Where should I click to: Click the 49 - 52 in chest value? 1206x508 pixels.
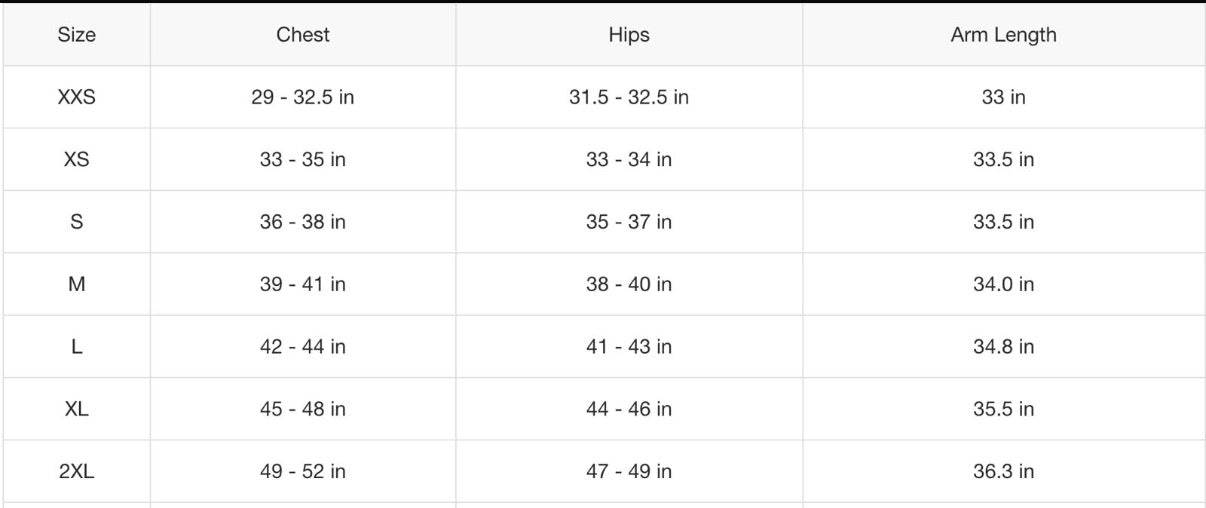[303, 471]
